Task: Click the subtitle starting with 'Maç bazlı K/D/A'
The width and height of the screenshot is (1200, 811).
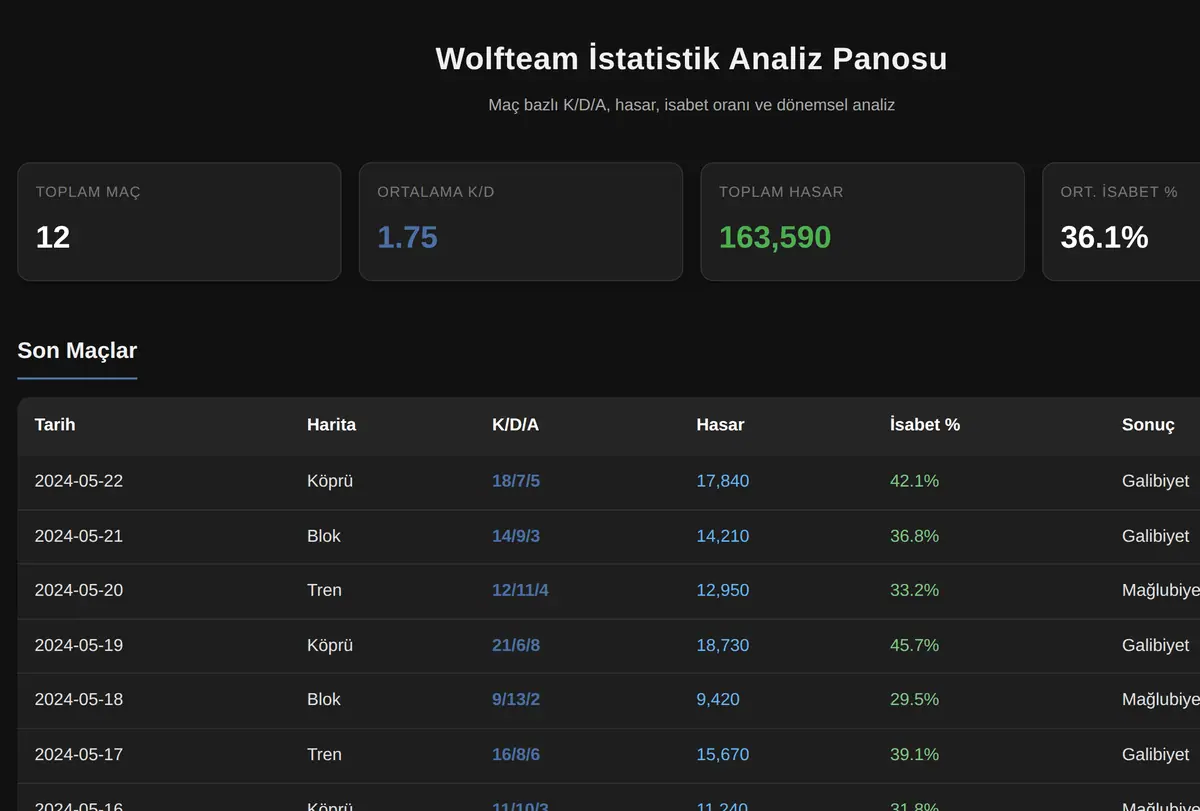Action: [691, 105]
